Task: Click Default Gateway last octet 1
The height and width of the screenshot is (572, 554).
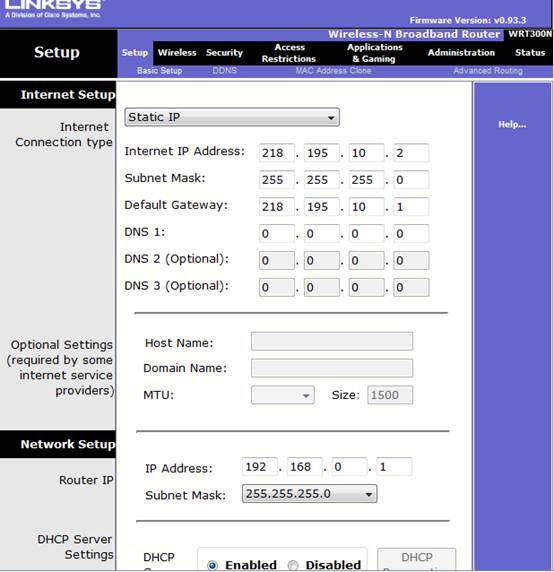Action: point(411,207)
